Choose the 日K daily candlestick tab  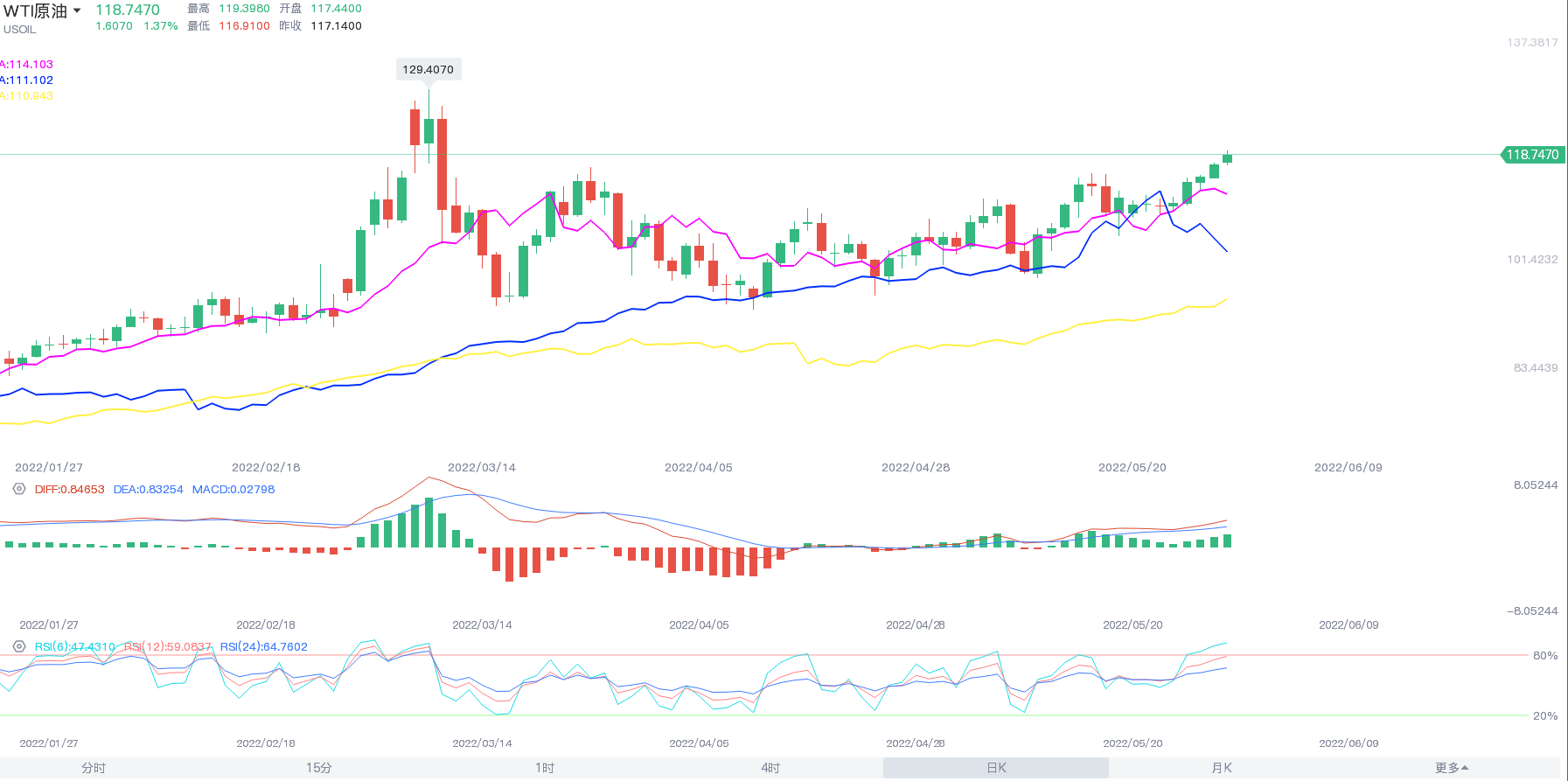pyautogui.click(x=996, y=768)
